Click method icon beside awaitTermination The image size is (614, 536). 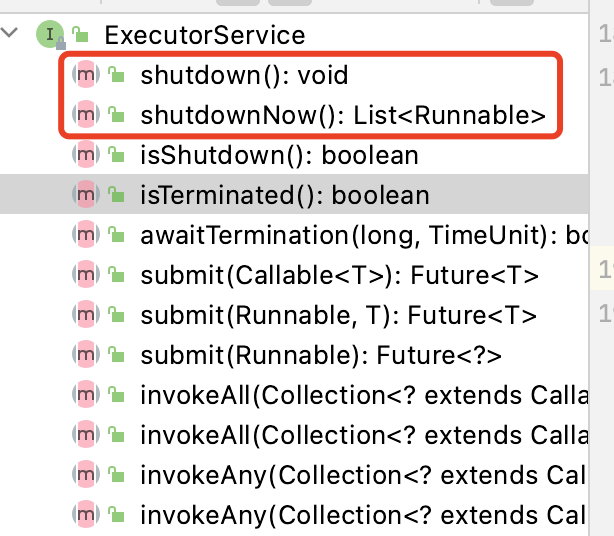tap(86, 235)
